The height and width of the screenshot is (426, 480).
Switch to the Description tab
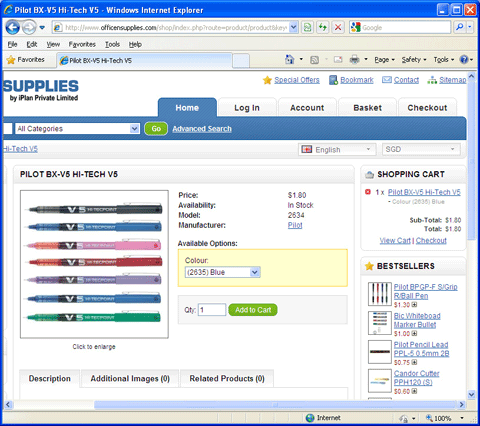pyautogui.click(x=50, y=379)
